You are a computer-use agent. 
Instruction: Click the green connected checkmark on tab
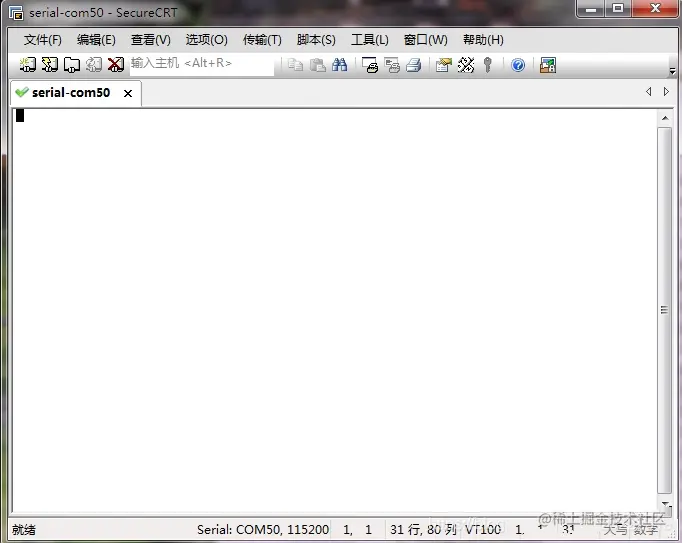pyautogui.click(x=21, y=92)
